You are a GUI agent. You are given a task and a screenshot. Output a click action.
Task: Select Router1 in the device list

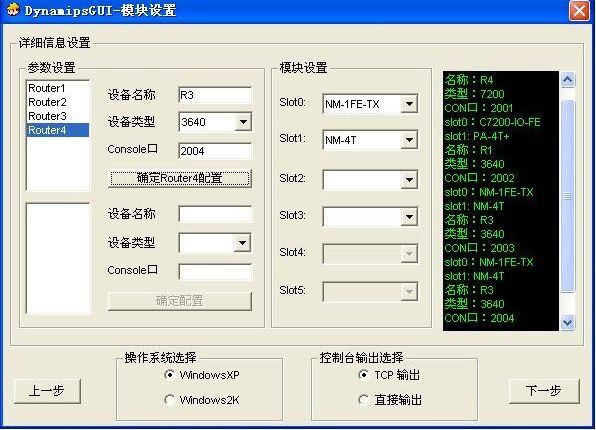[x=58, y=88]
